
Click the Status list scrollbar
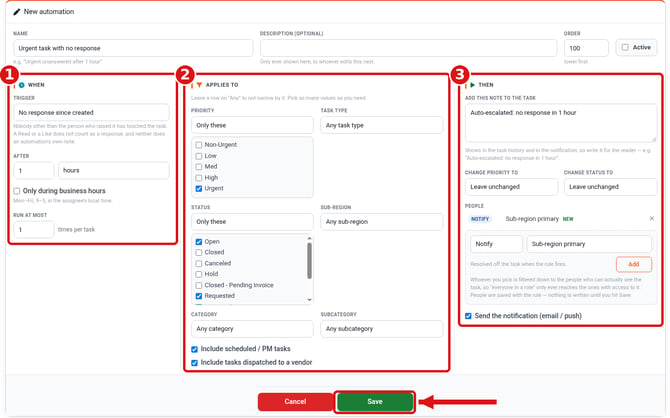(x=309, y=261)
